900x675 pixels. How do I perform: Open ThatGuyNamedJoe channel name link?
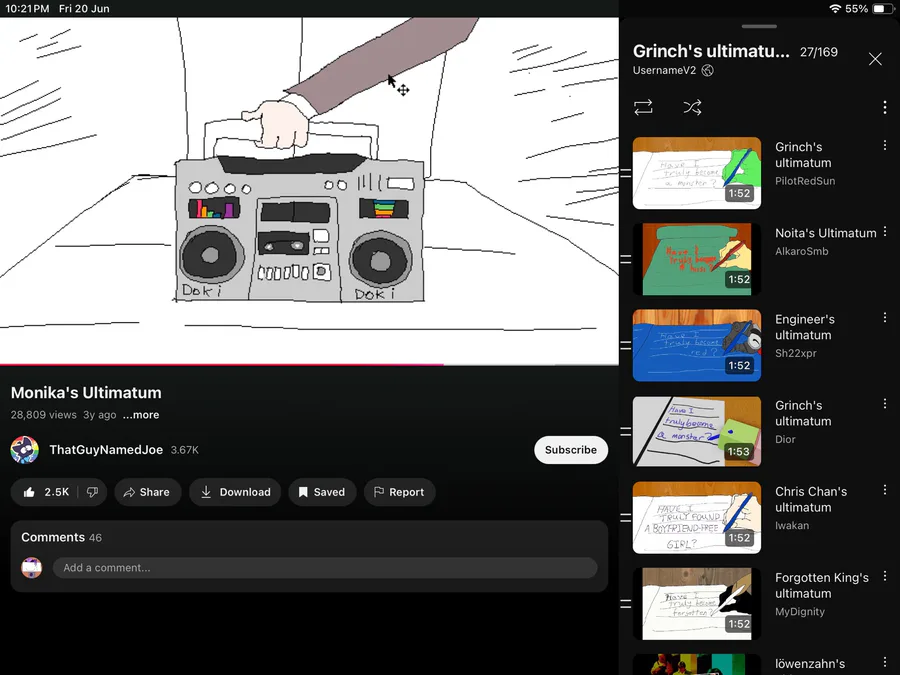click(106, 449)
